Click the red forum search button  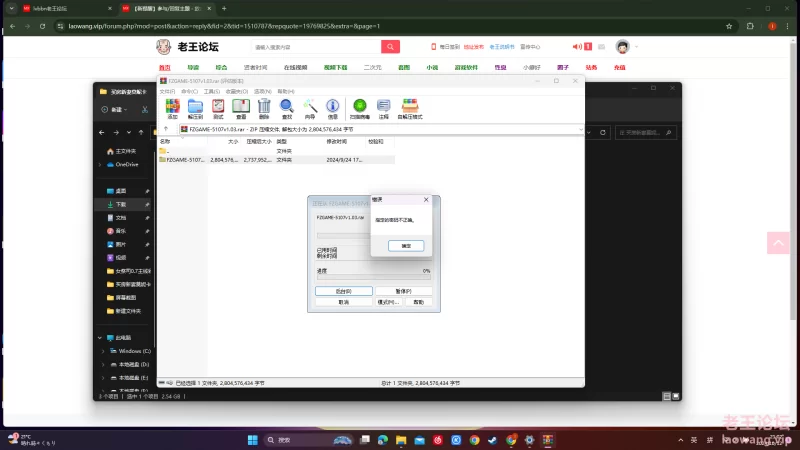(x=390, y=46)
